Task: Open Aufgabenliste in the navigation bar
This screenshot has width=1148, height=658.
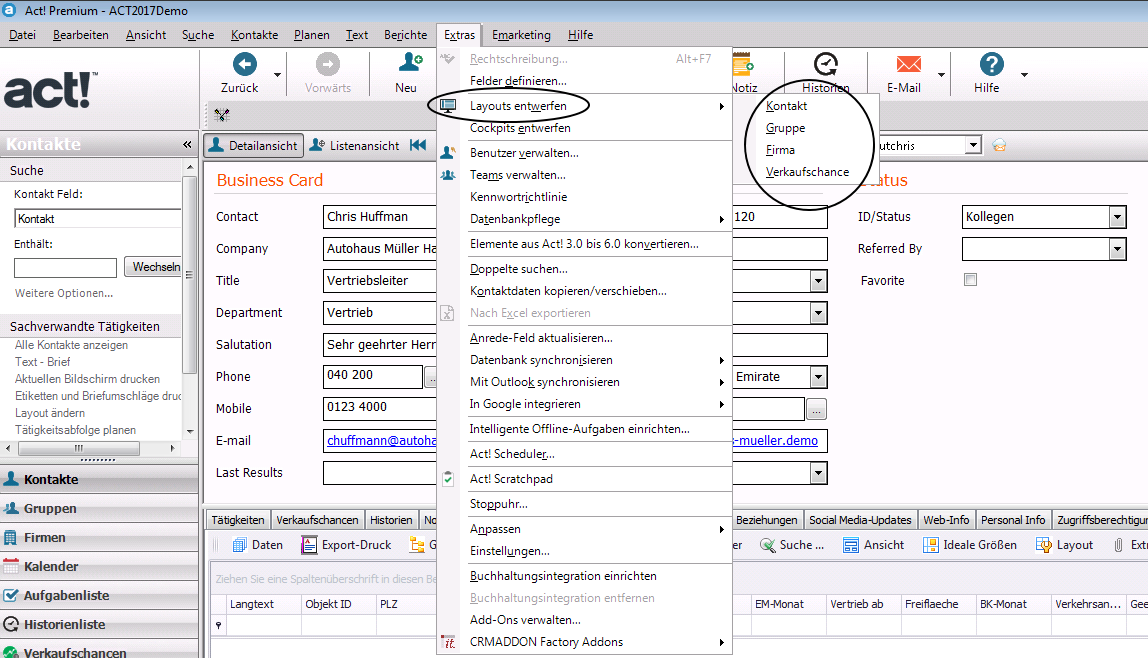Action: tap(99, 595)
